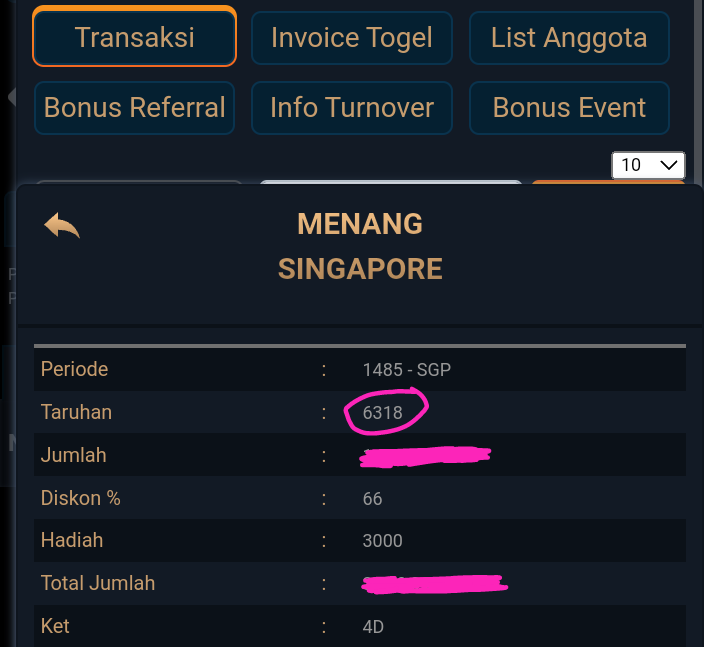704x647 pixels.
Task: Click the Hadiah row label
Action: pyautogui.click(x=72, y=541)
